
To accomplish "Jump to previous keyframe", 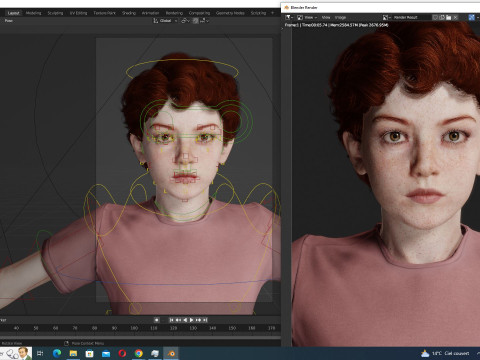I will click(x=178, y=320).
